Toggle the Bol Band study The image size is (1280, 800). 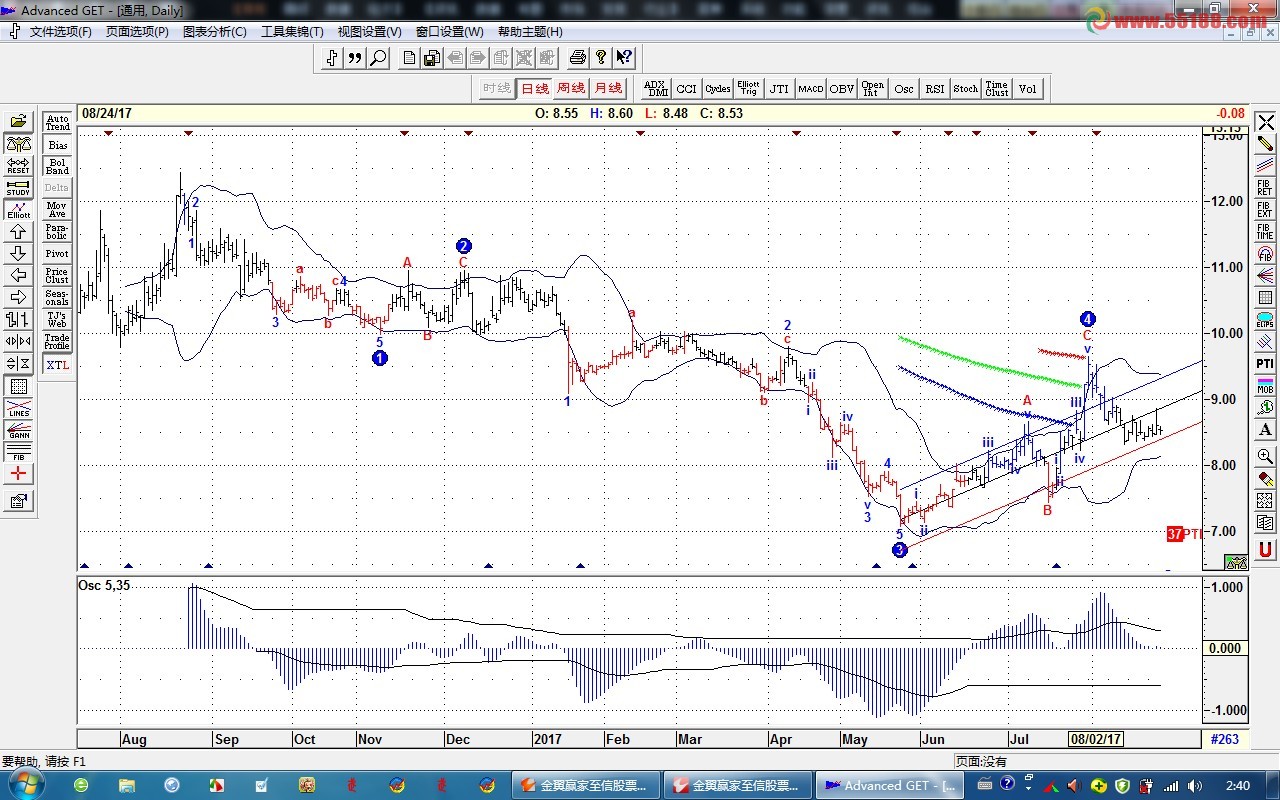click(57, 166)
